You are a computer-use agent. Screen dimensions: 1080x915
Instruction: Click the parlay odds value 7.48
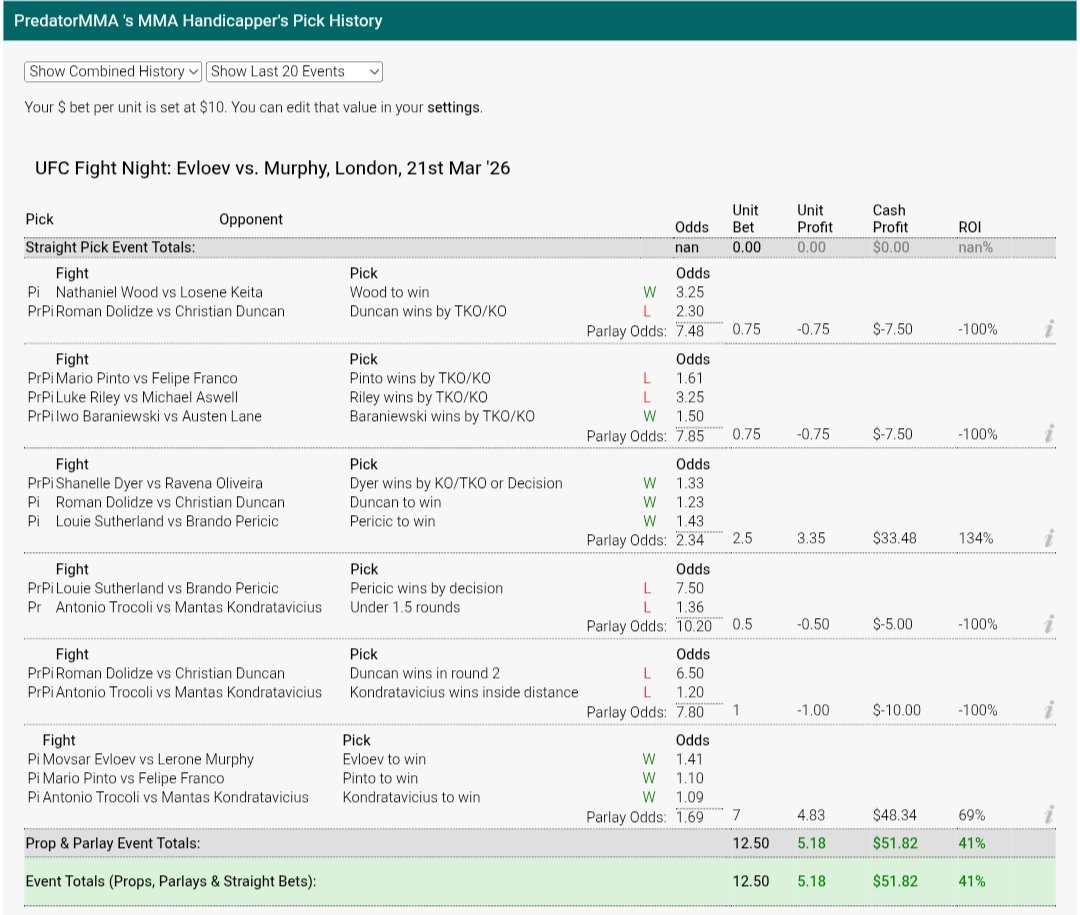[689, 331]
